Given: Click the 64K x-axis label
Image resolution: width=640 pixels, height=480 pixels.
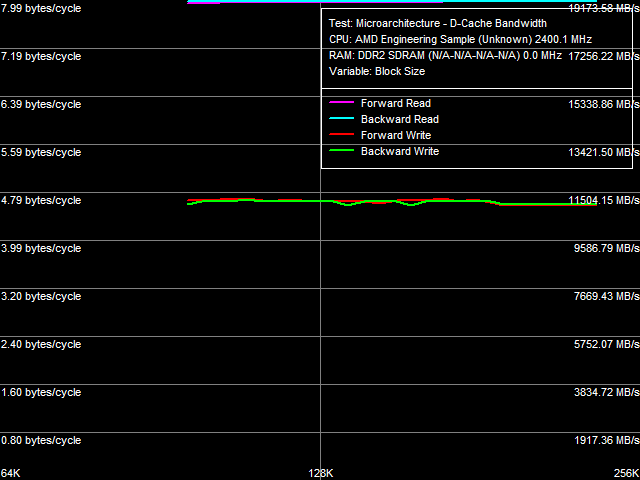Looking at the screenshot, I should pyautogui.click(x=12, y=472).
